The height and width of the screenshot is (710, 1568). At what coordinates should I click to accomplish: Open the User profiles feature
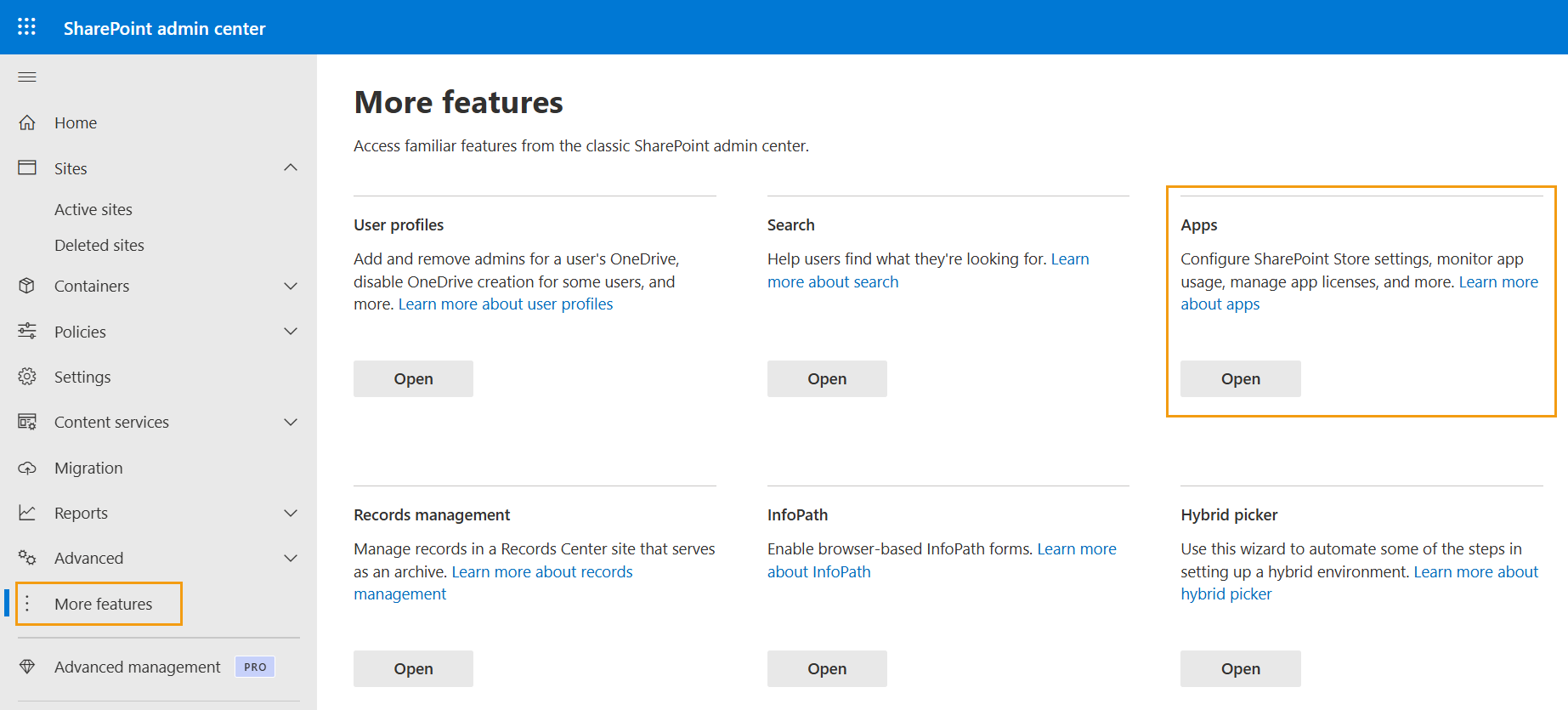[413, 378]
